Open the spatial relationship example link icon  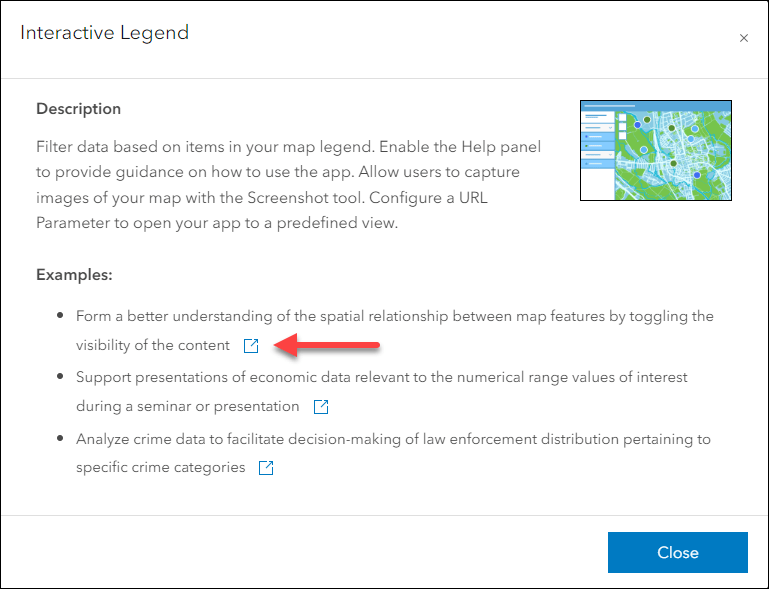click(251, 346)
